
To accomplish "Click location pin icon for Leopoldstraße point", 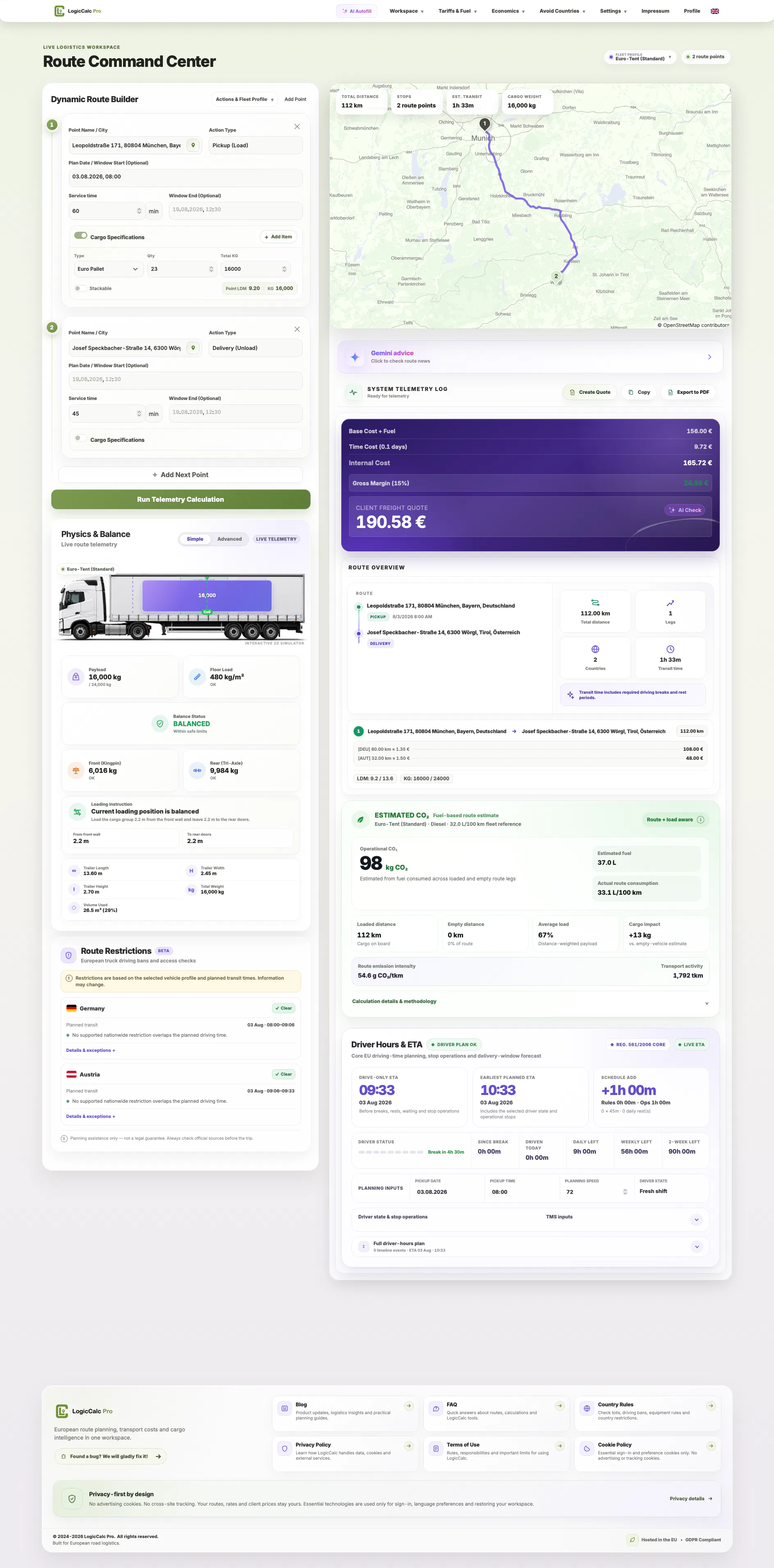I will [193, 146].
